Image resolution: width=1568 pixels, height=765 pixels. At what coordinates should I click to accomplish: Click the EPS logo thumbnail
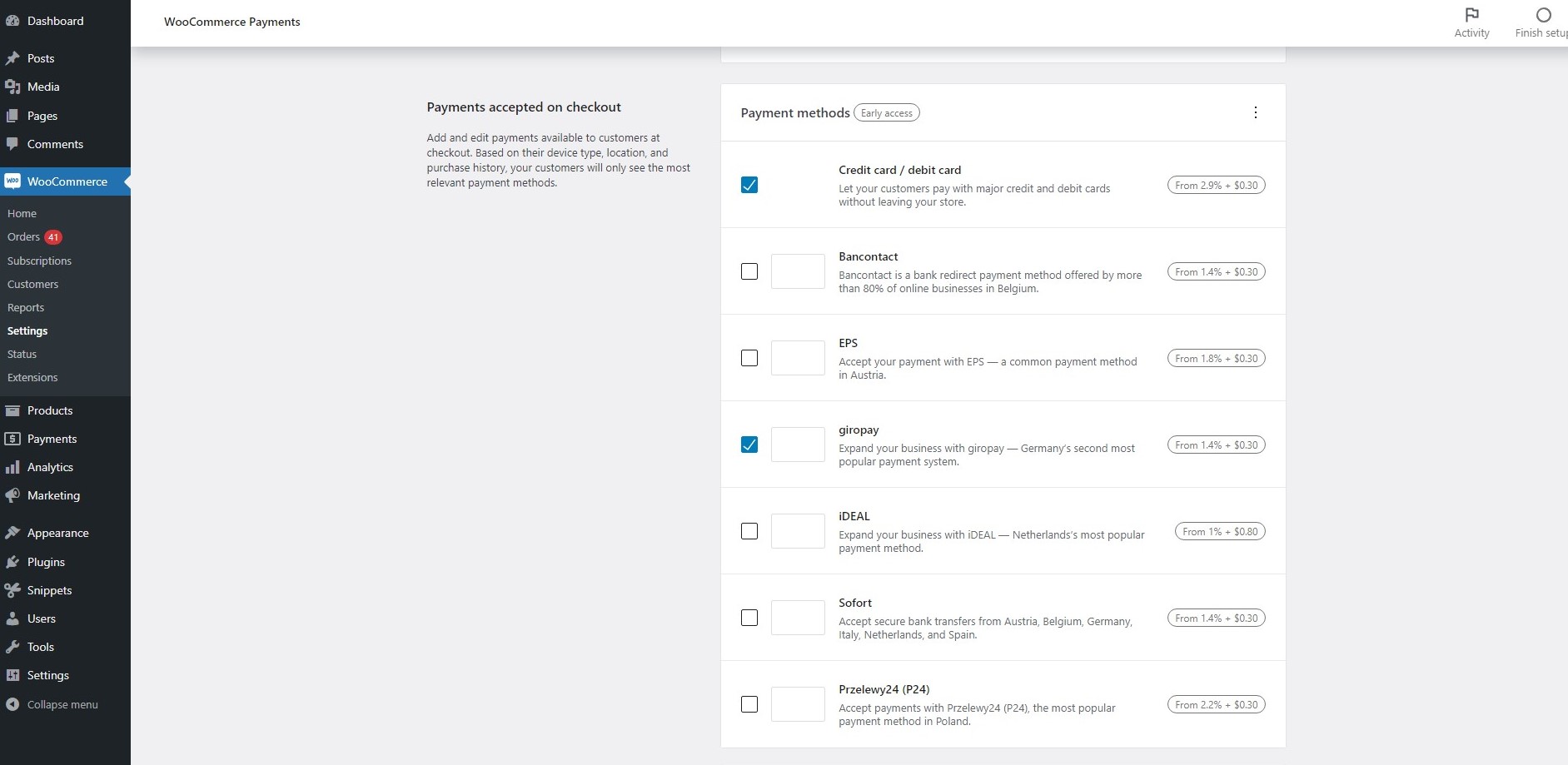[798, 358]
